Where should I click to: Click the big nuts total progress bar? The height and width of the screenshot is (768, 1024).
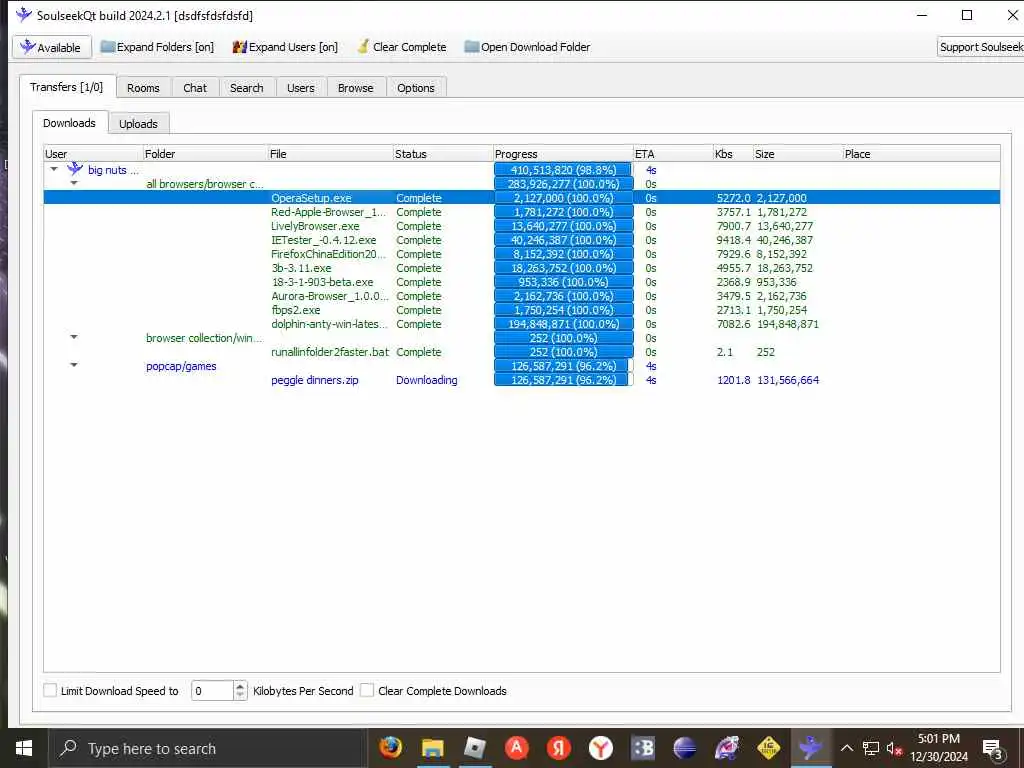tap(564, 170)
